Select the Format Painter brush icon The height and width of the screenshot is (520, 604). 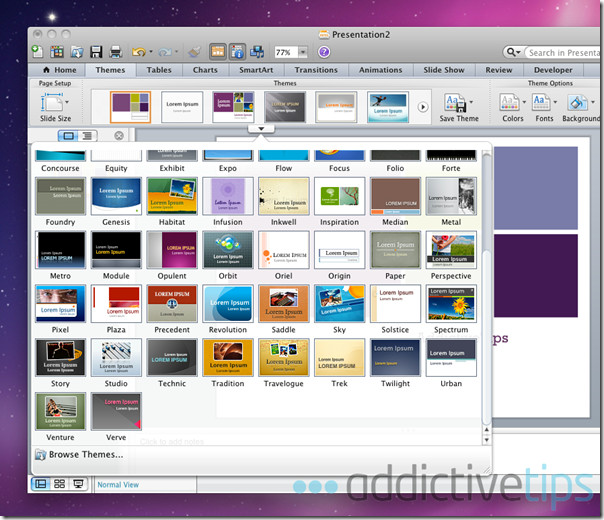[195, 52]
